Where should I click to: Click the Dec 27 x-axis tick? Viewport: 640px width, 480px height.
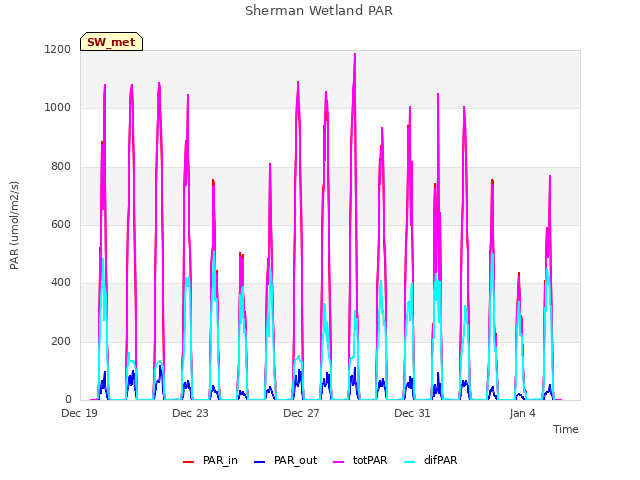point(301,413)
